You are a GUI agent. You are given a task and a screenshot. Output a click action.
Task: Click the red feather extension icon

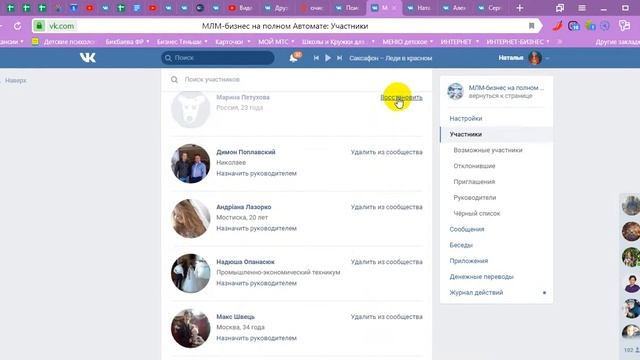558,26
